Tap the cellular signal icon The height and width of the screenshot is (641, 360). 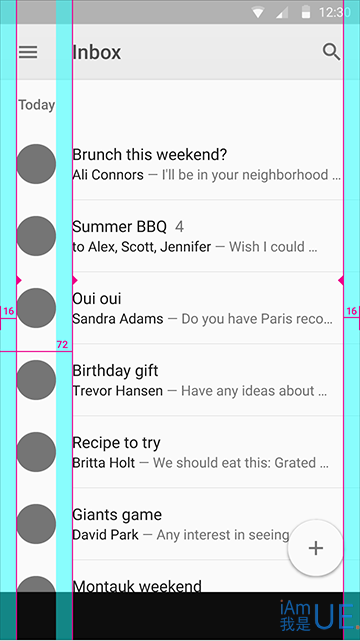point(282,12)
